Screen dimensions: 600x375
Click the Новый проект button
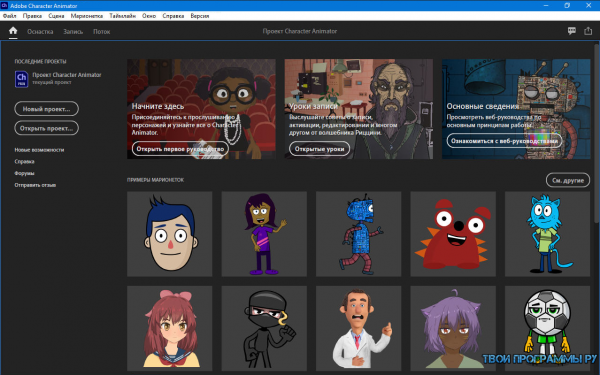pos(46,109)
